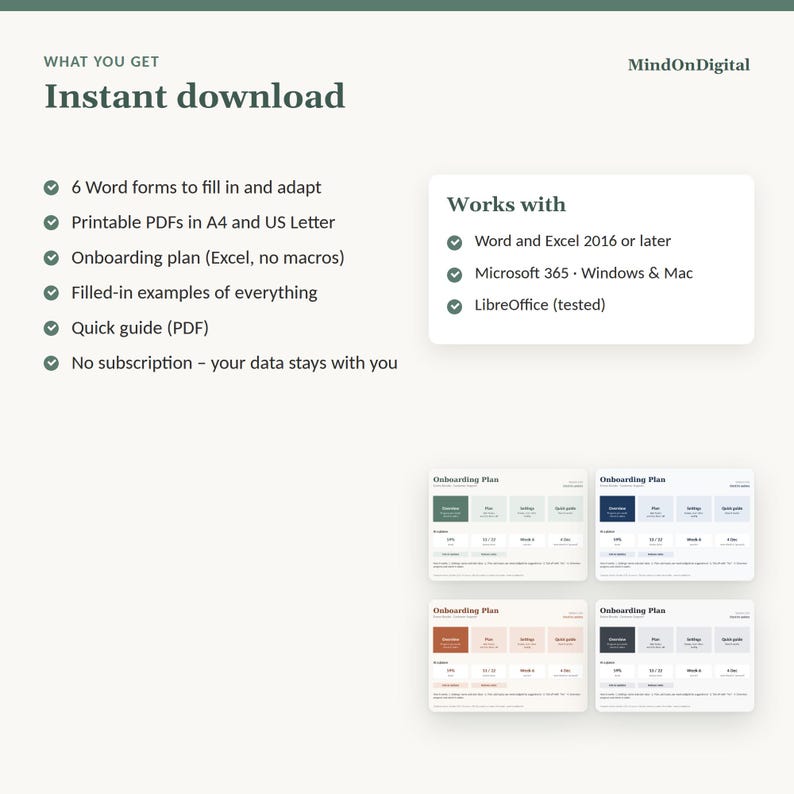The height and width of the screenshot is (794, 794).
Task: Click the terracotta Overview tile in orange preview
Action: coord(451,640)
